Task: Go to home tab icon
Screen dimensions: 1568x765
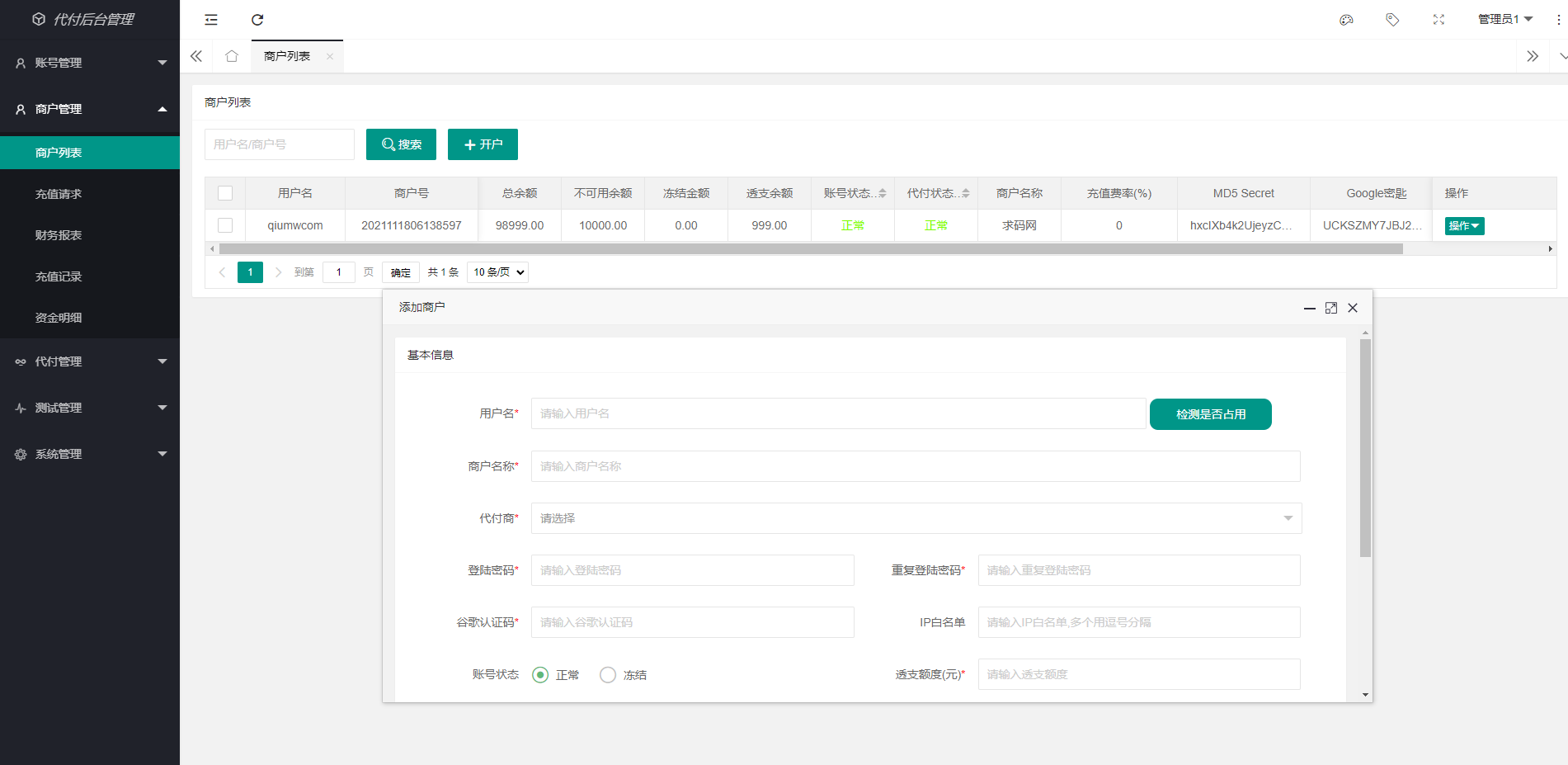Action: (232, 56)
